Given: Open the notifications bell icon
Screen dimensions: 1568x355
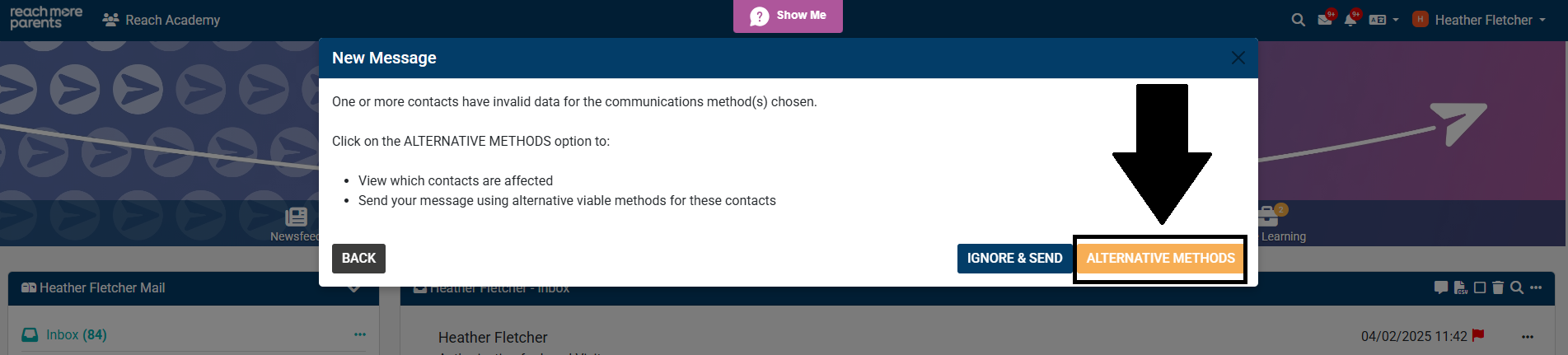Looking at the screenshot, I should click(x=1350, y=20).
